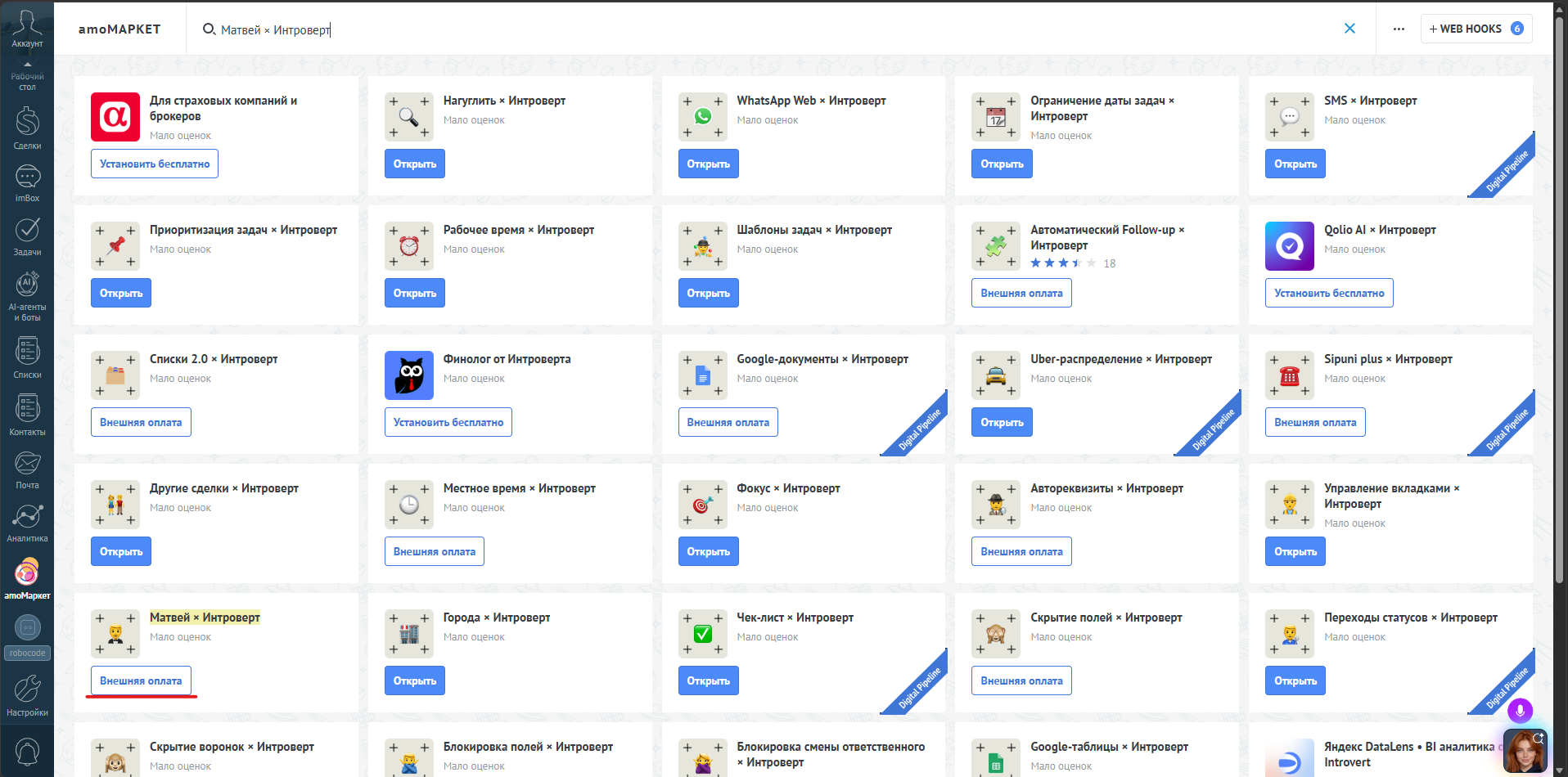The image size is (1568, 777).
Task: Open Аналитика section
Action: 27,523
